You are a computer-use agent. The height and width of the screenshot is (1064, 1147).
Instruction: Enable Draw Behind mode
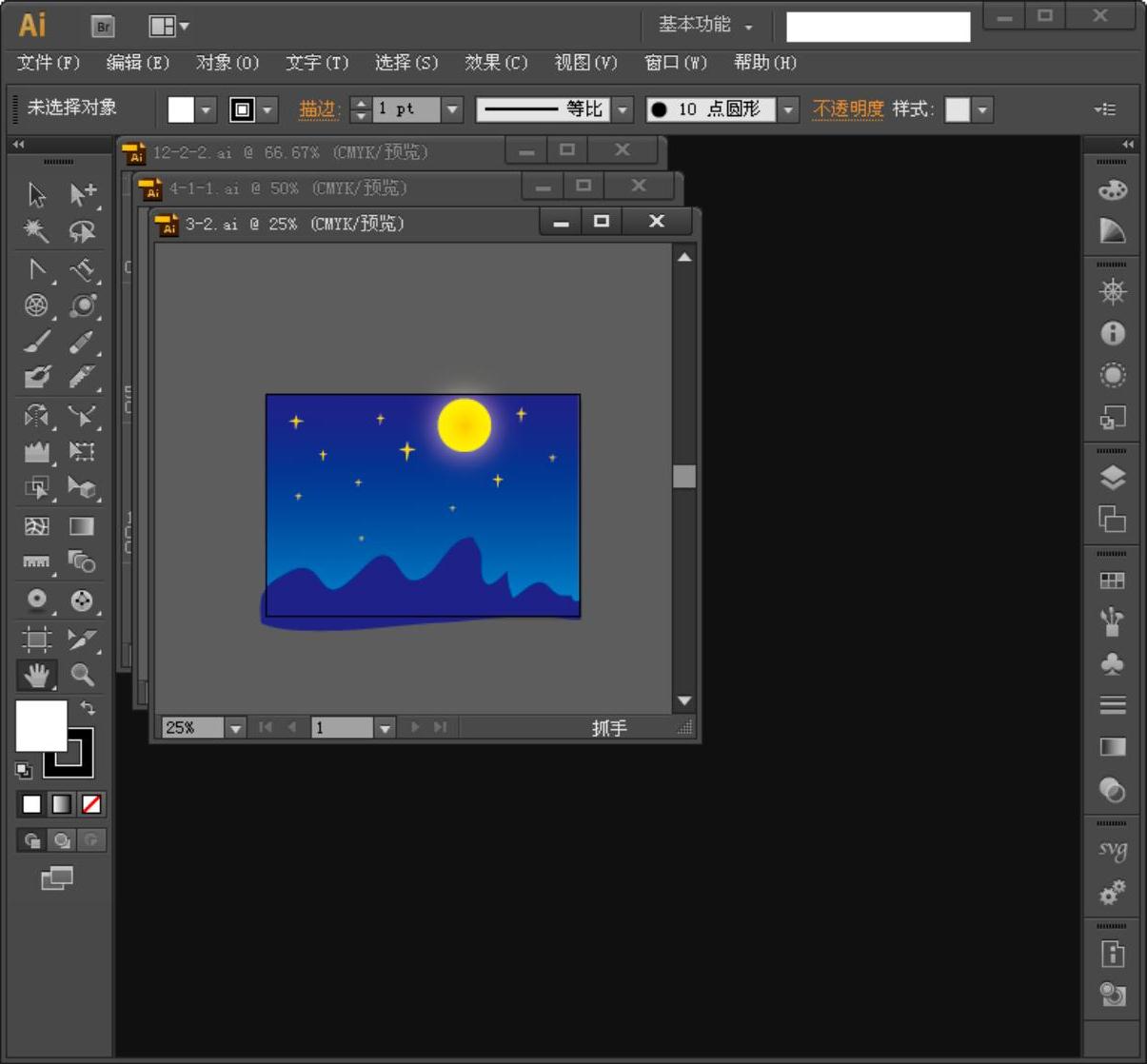tap(62, 840)
